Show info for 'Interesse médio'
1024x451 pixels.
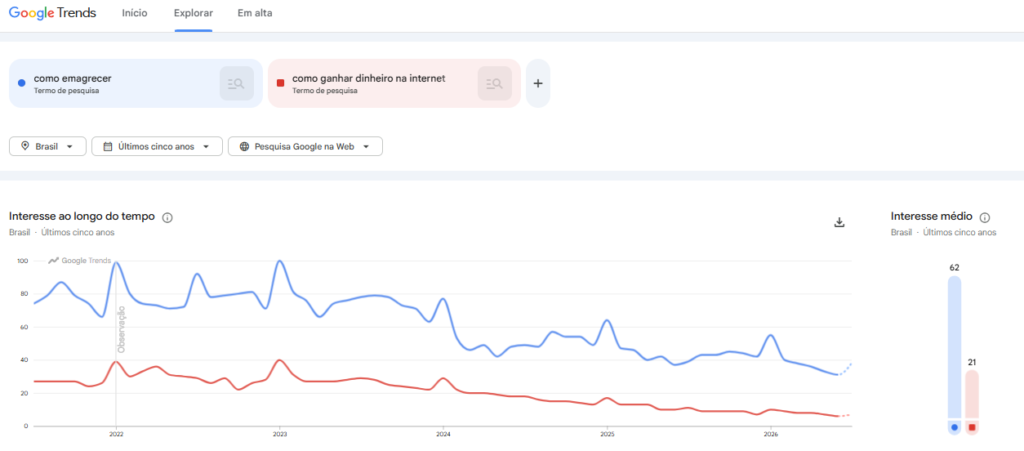pos(985,217)
